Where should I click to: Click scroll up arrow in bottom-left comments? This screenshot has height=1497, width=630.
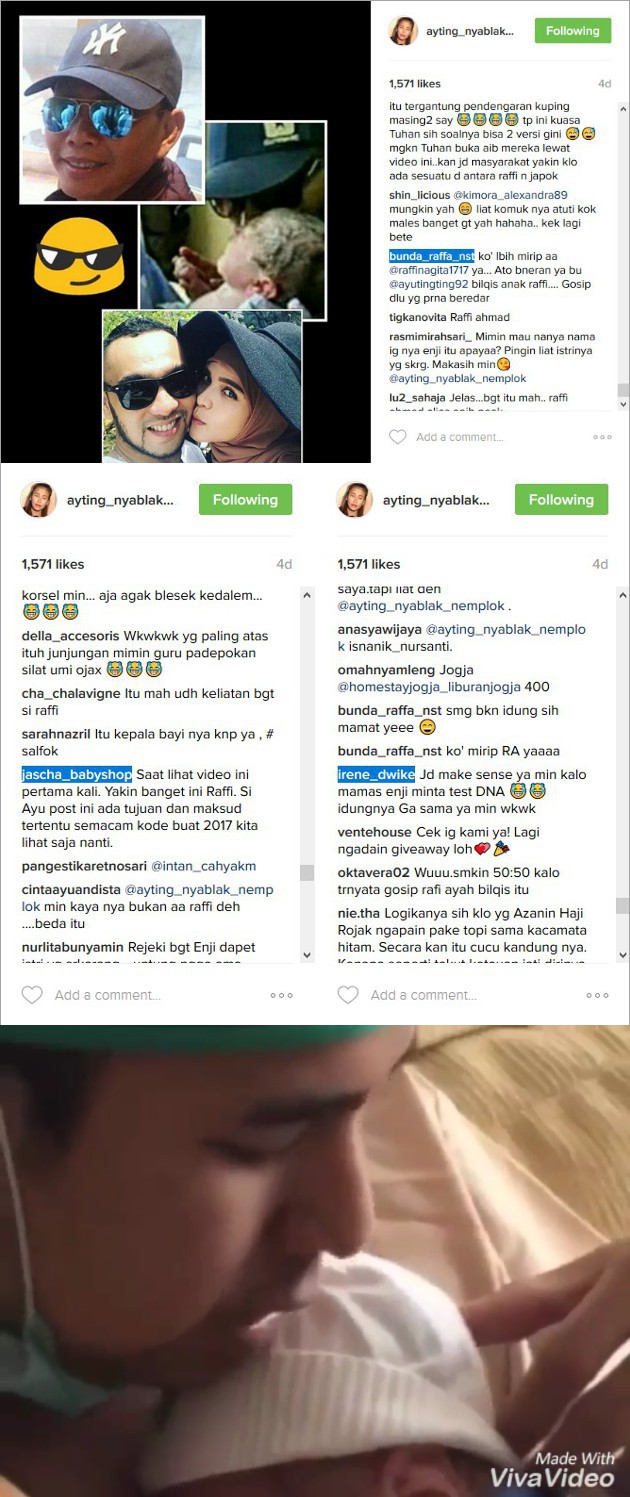click(307, 594)
